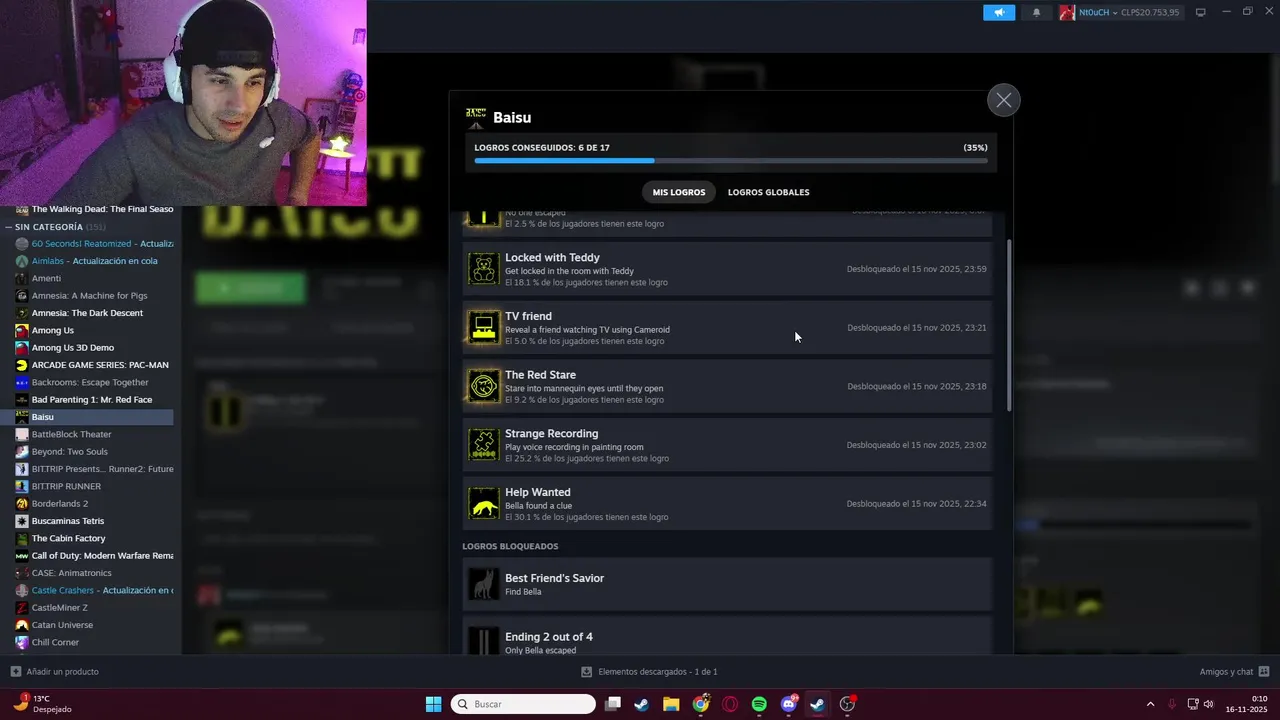The width and height of the screenshot is (1280, 720).
Task: Click the ARCADE GAME SERIES: PAC-MAN icon
Action: pos(22,365)
